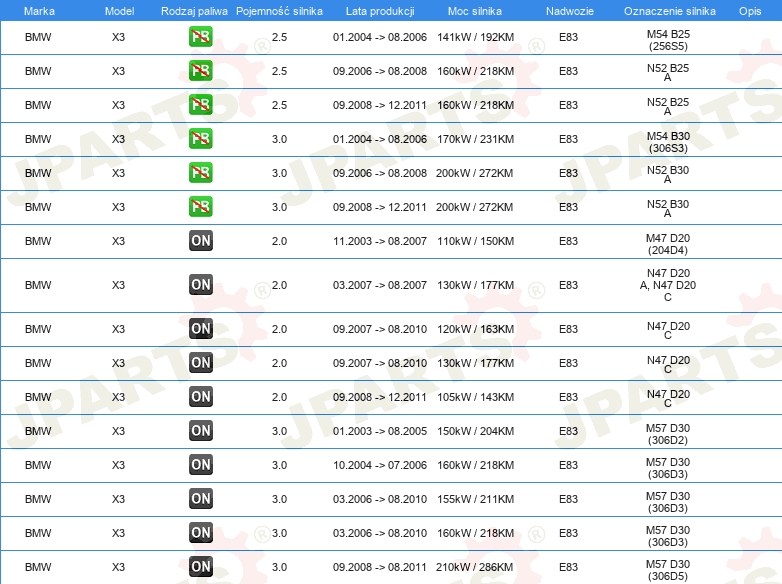Select the 120kW / 163KM power cell

click(475, 329)
